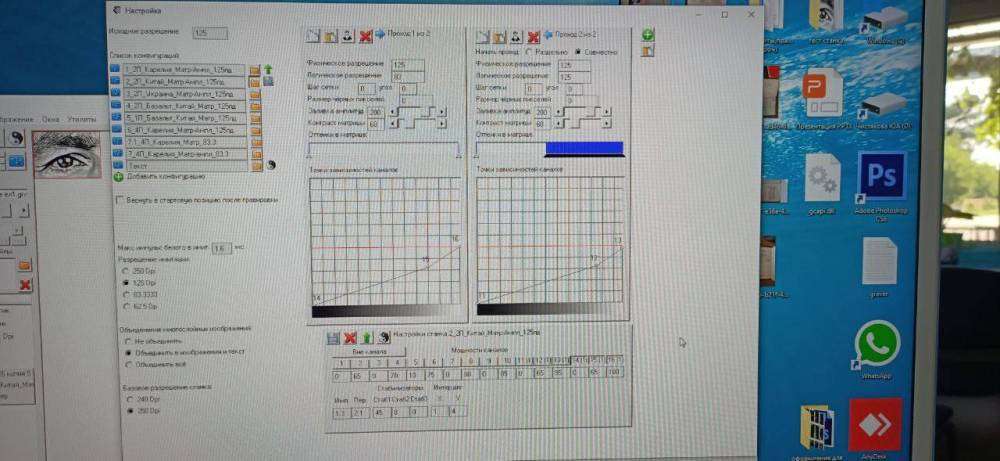This screenshot has width=1000, height=461.
Task: Click the green plus icon to add a pass
Action: [x=648, y=35]
